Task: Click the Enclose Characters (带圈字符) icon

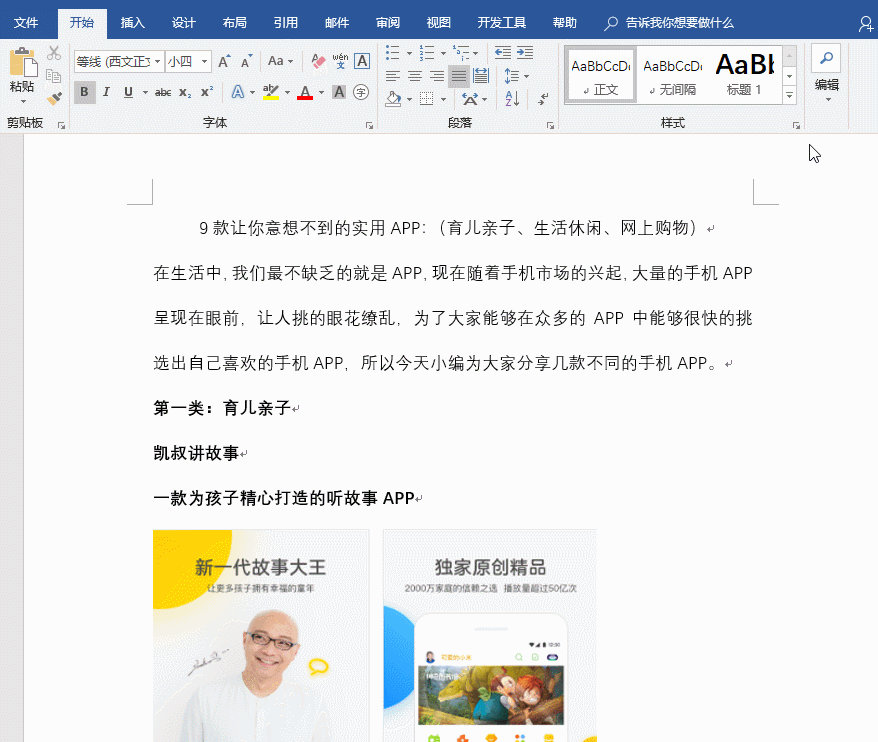Action: click(359, 93)
